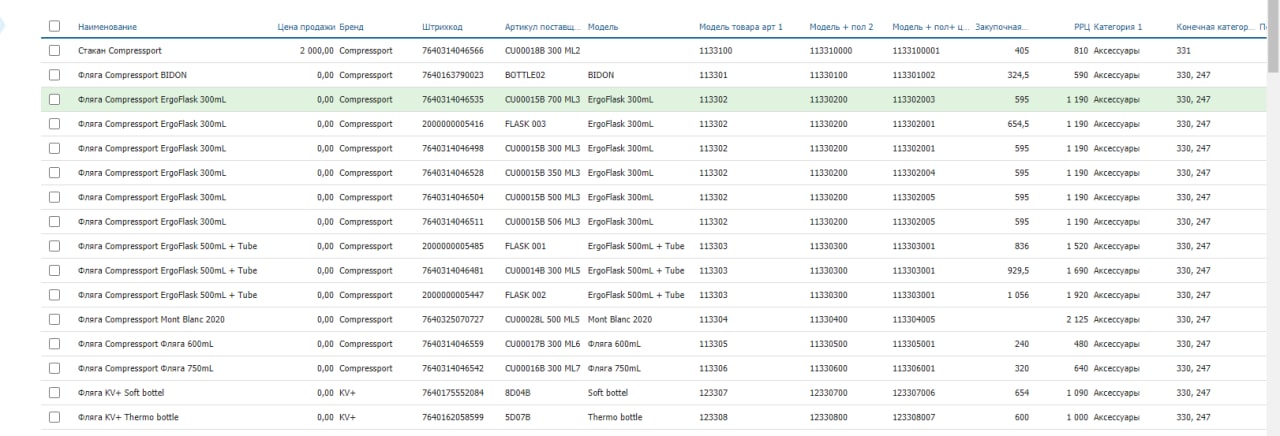The image size is (1280, 436).
Task: Tick the Фляга KV+ Thermo bottle checkbox
Action: tap(55, 417)
